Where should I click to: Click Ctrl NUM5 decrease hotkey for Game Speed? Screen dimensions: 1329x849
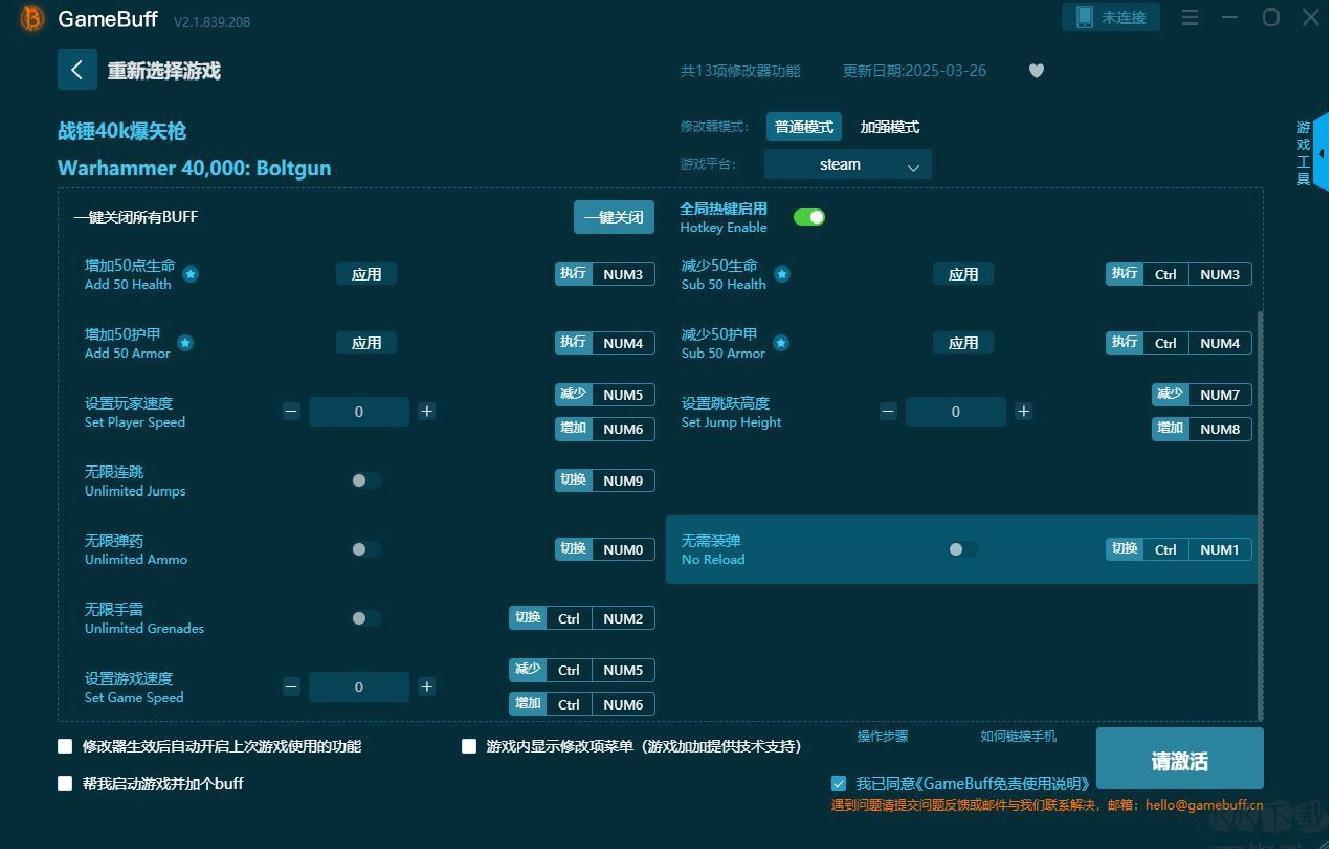click(x=581, y=670)
